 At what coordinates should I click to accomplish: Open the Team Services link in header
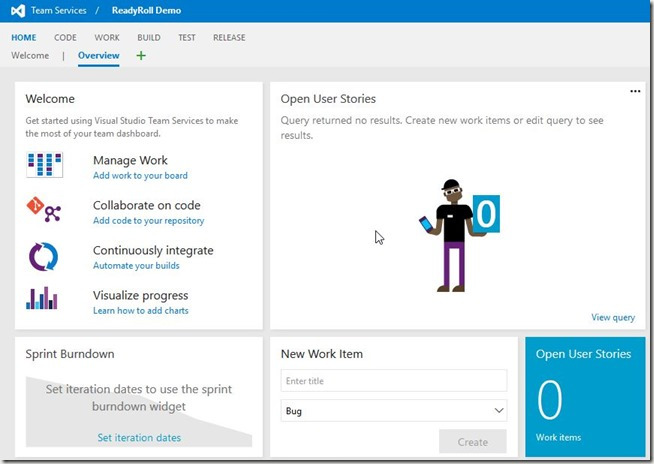58,10
